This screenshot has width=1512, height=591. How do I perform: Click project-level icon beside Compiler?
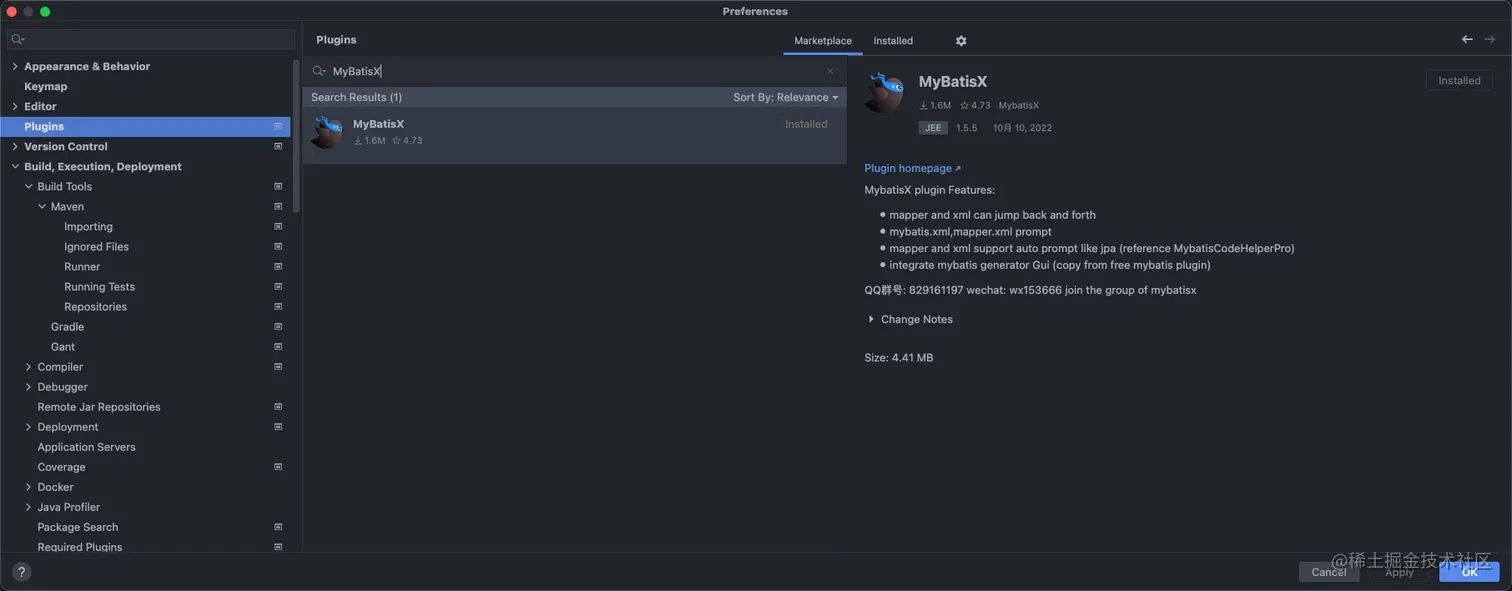click(x=278, y=366)
